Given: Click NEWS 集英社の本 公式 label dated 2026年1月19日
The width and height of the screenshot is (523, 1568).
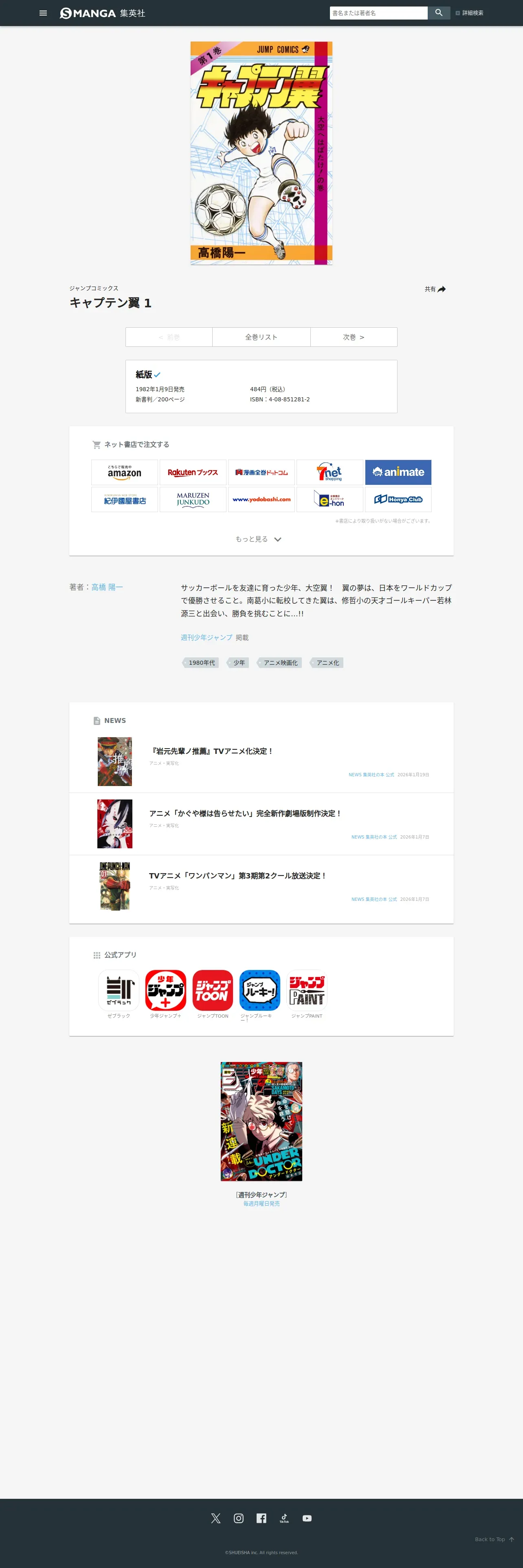Looking at the screenshot, I should (x=372, y=774).
